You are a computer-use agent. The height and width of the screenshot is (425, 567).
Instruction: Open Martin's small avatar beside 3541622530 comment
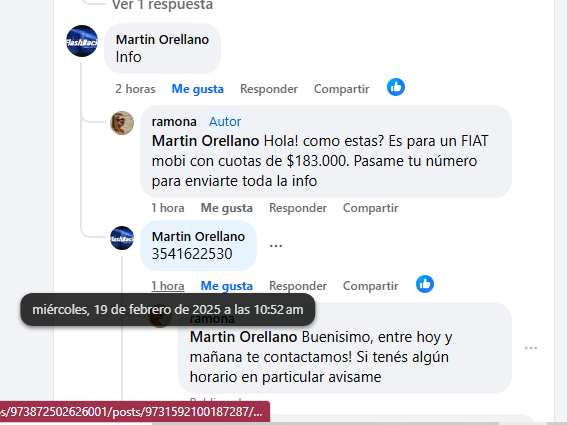(x=122, y=238)
